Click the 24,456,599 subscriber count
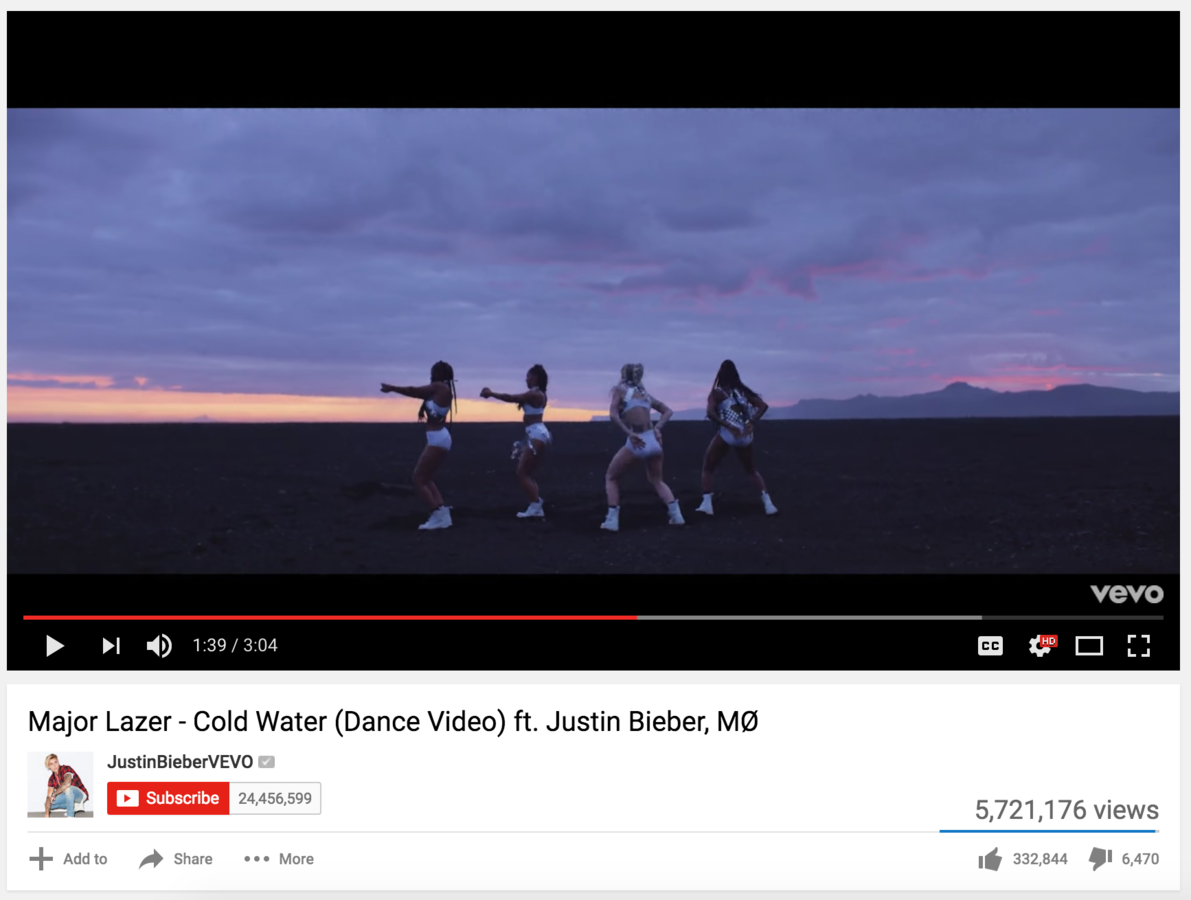 click(x=275, y=798)
